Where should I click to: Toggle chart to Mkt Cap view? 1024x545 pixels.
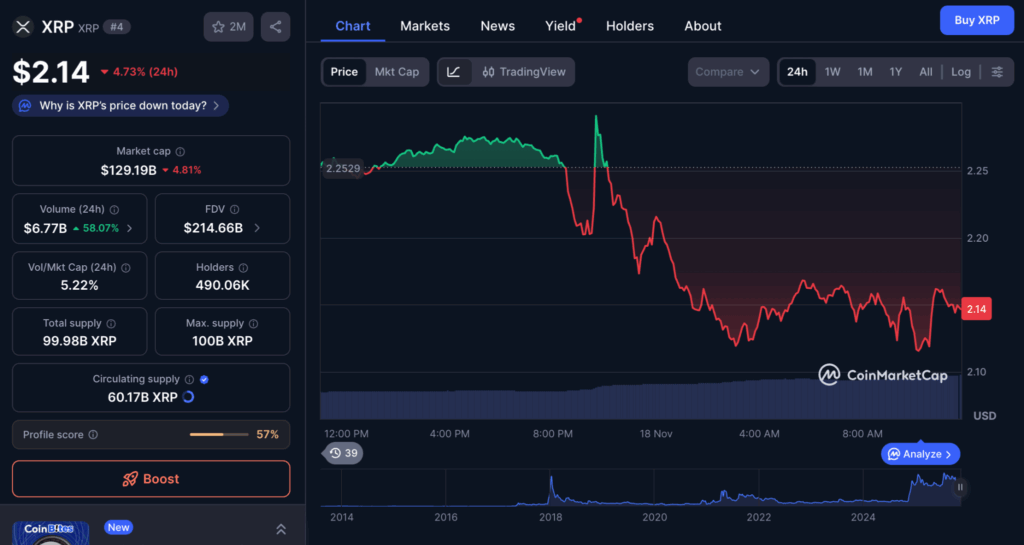[397, 72]
